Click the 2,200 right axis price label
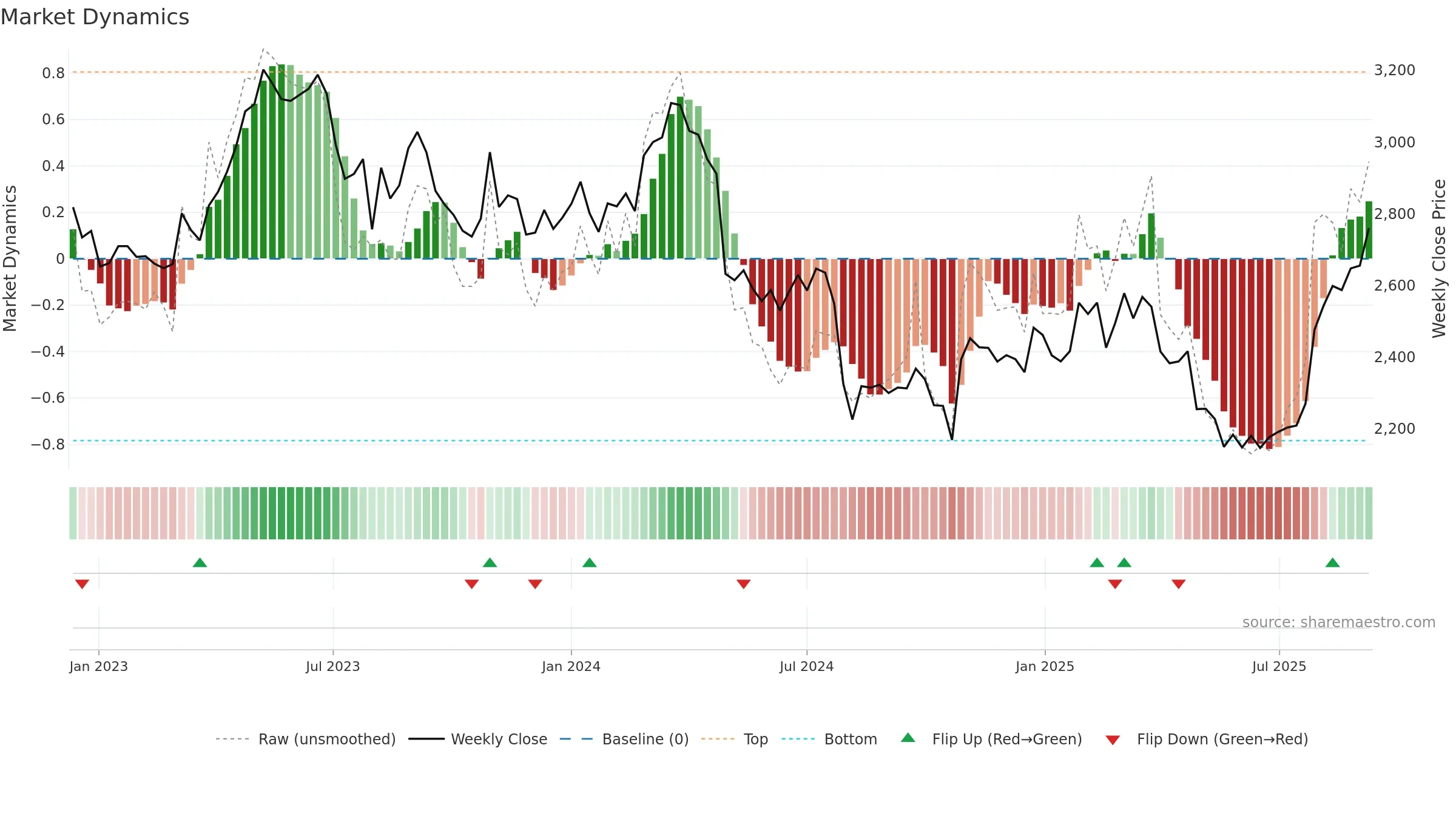This screenshot has height=819, width=1456. (1395, 429)
